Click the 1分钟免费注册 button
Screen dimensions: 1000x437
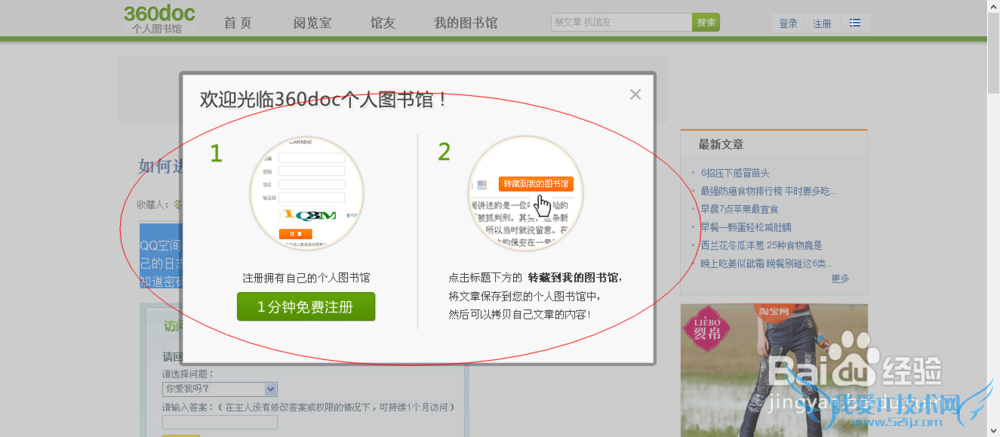(x=306, y=306)
